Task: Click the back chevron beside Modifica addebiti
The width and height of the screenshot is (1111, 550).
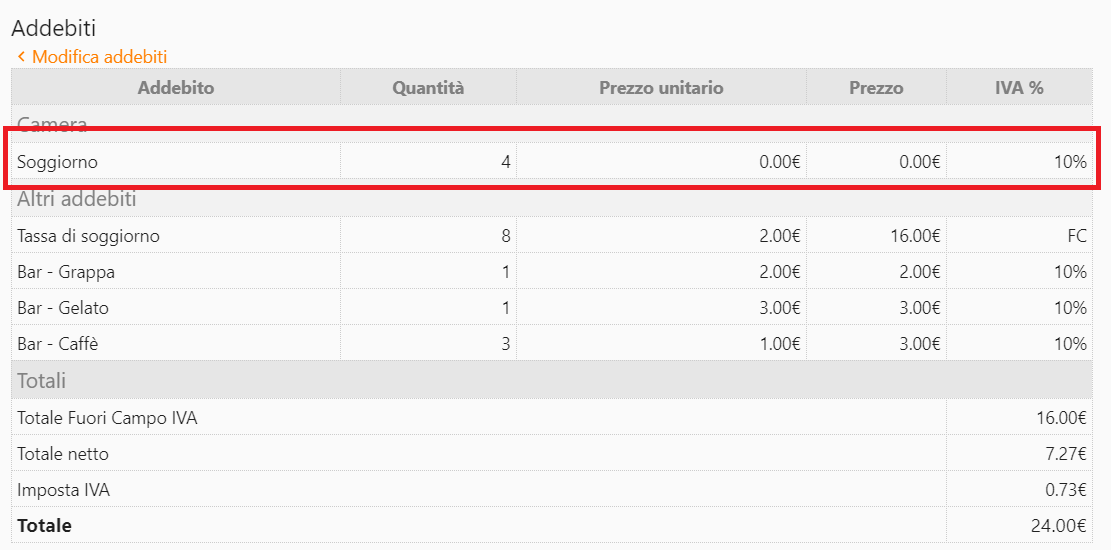Action: tap(21, 57)
